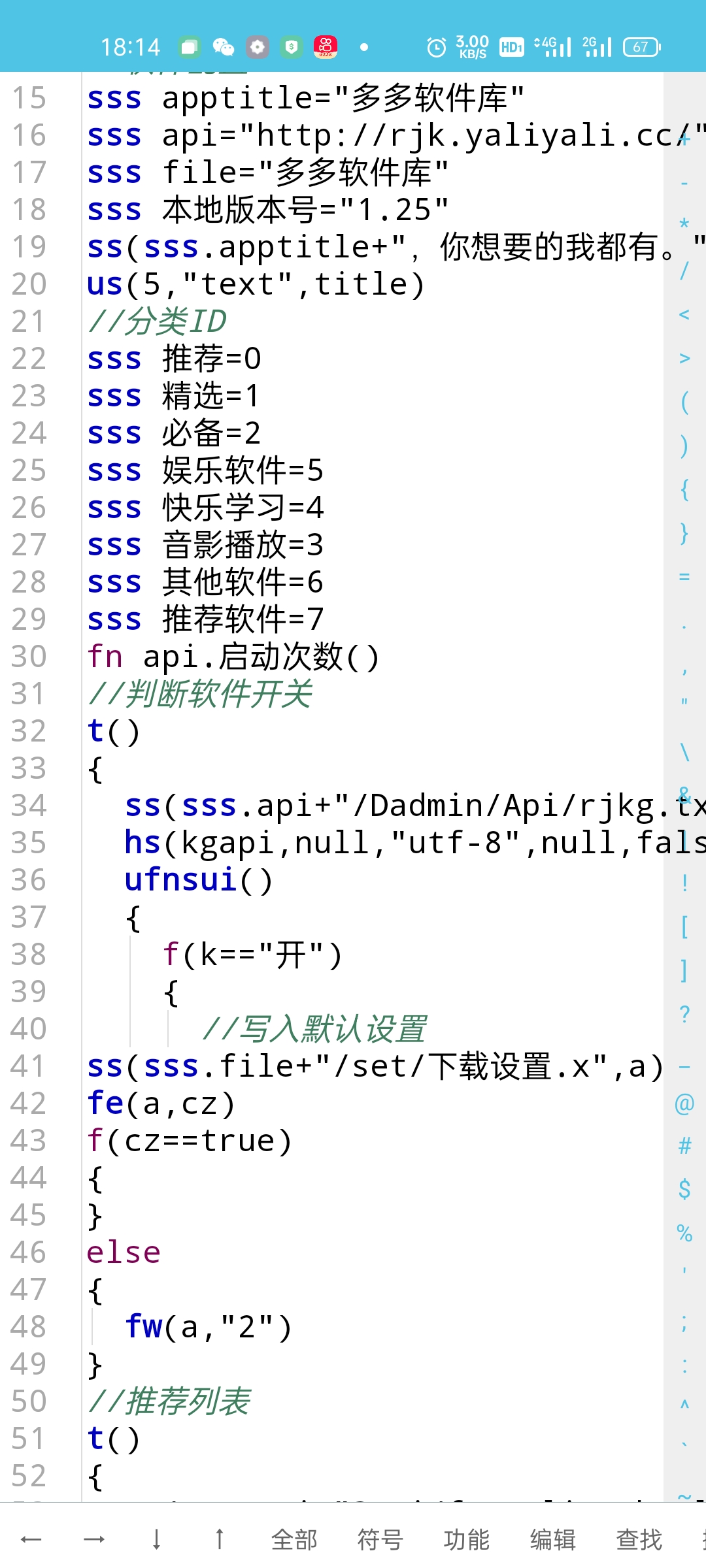Viewport: 706px width, 1568px height.
Task: Tap the 查找 find button
Action: (639, 1539)
